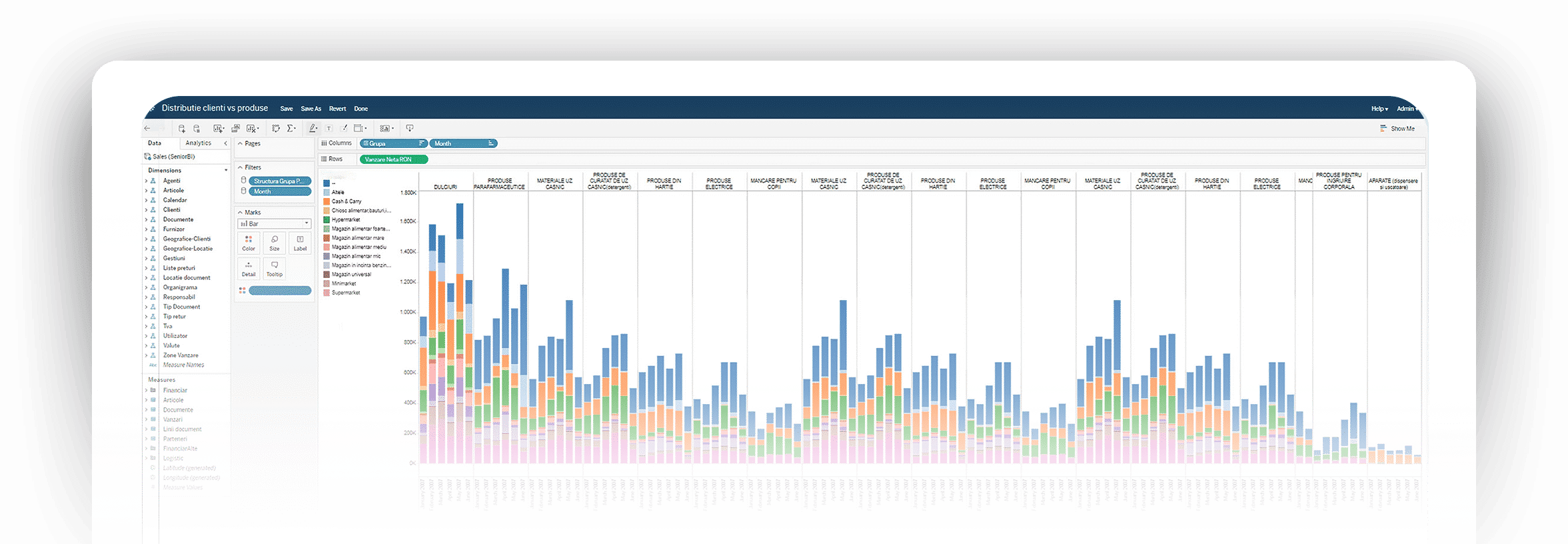
Task: Select the Hypermarket legend color swatch
Action: click(x=327, y=219)
